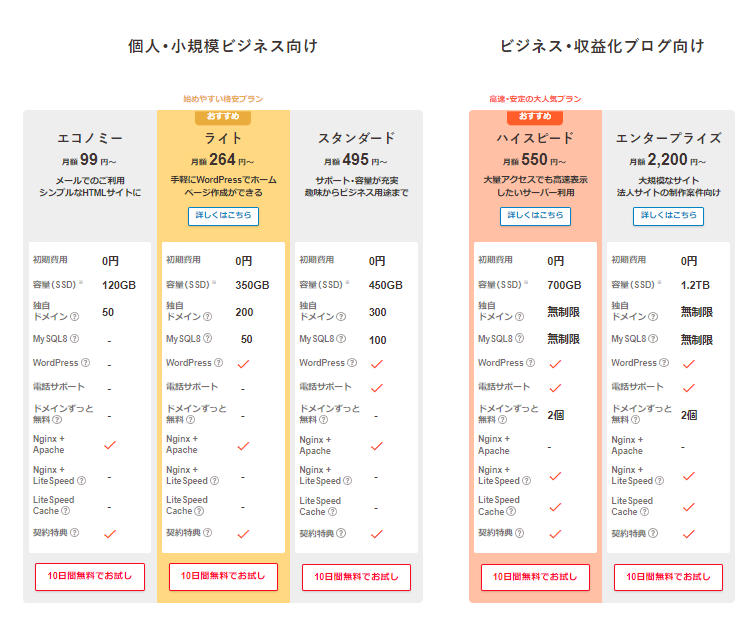The height and width of the screenshot is (625, 756).
Task: Click 独自ドメイン help icon in Economy plan
Action: coord(76,317)
